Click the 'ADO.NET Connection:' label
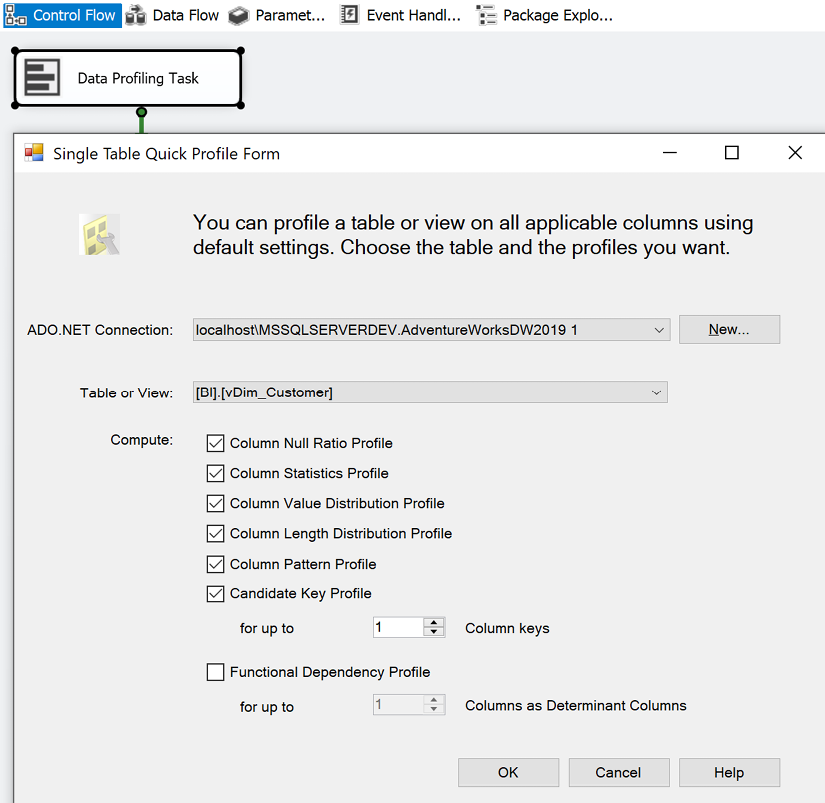 tap(100, 330)
